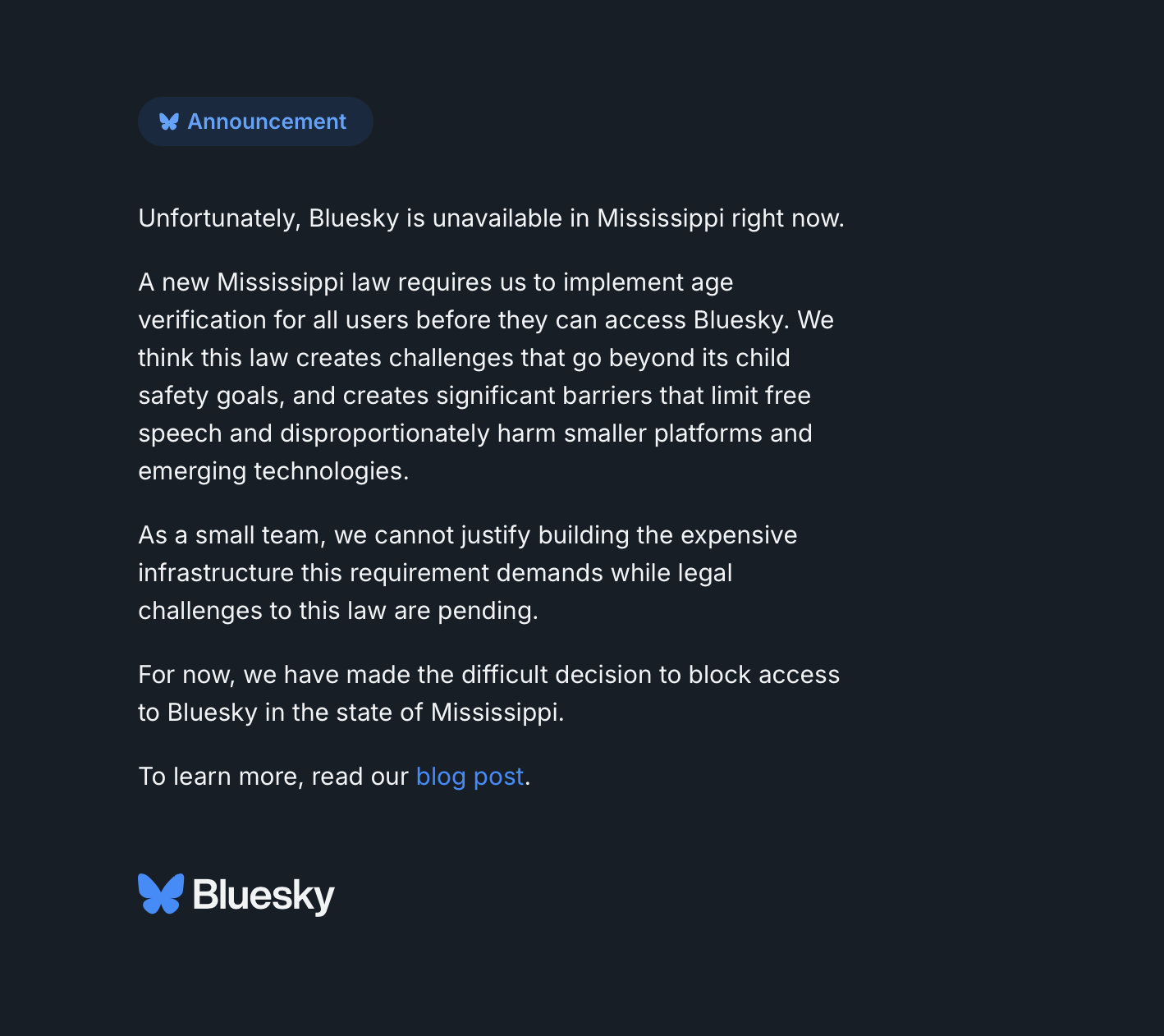Click the Announcement badge label

pyautogui.click(x=267, y=121)
